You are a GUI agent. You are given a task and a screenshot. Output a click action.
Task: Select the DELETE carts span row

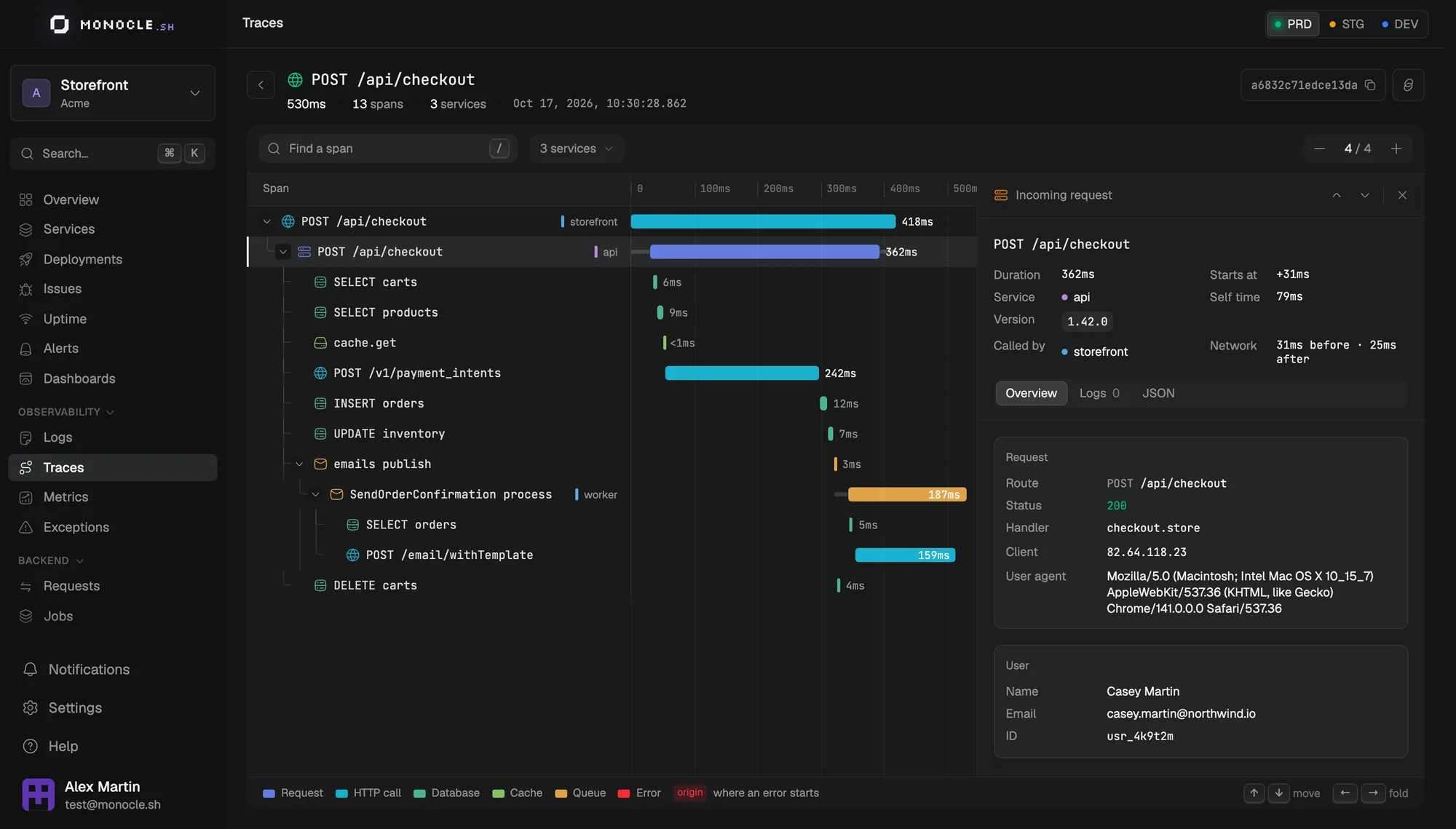tap(612, 585)
